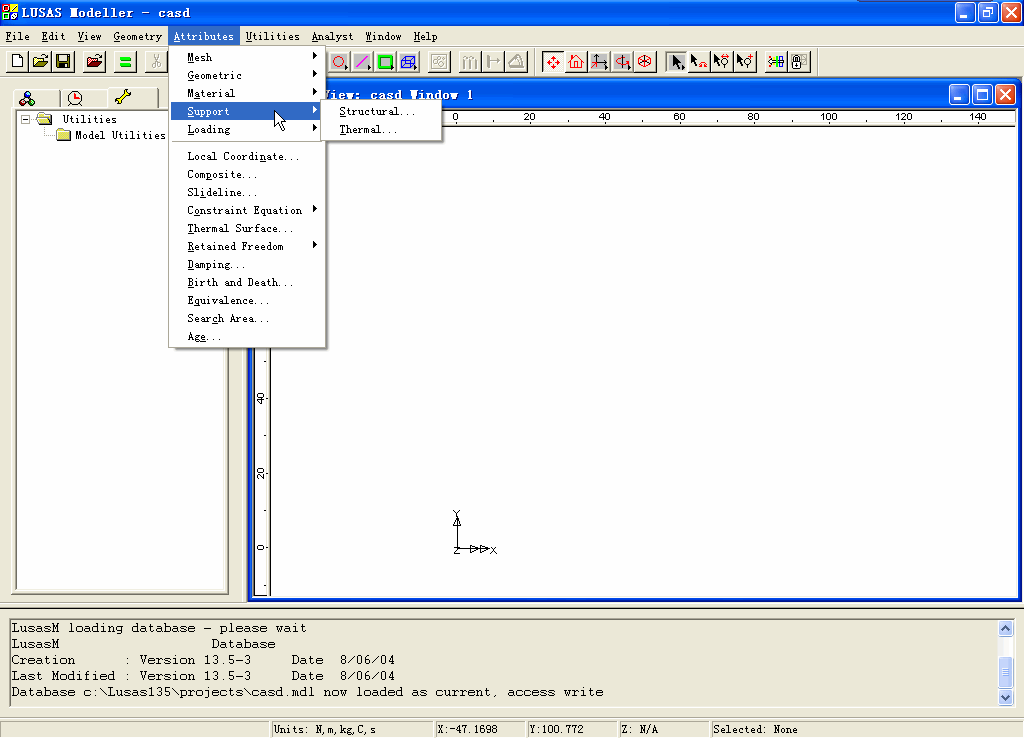
Task: Click the 'Selected: None' status field
Action: coord(866,730)
